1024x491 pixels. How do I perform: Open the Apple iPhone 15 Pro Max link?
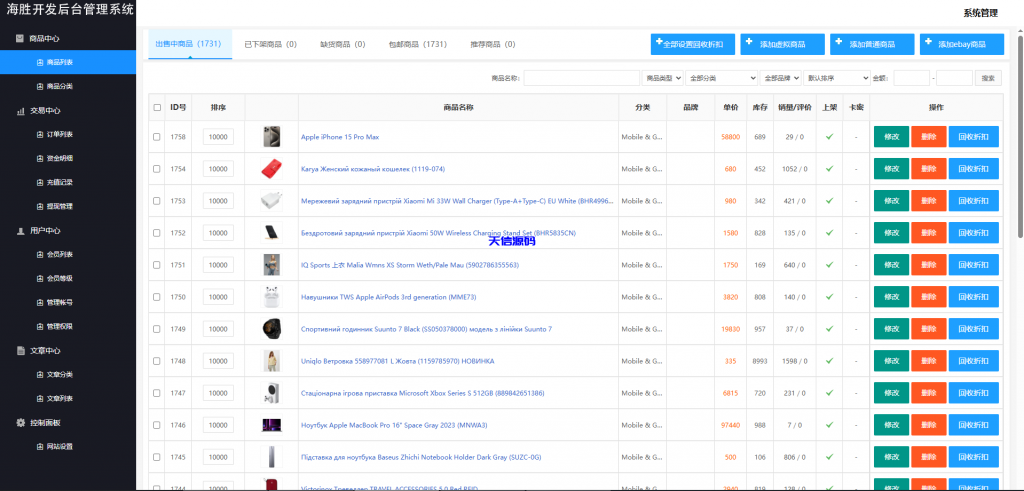pos(340,137)
